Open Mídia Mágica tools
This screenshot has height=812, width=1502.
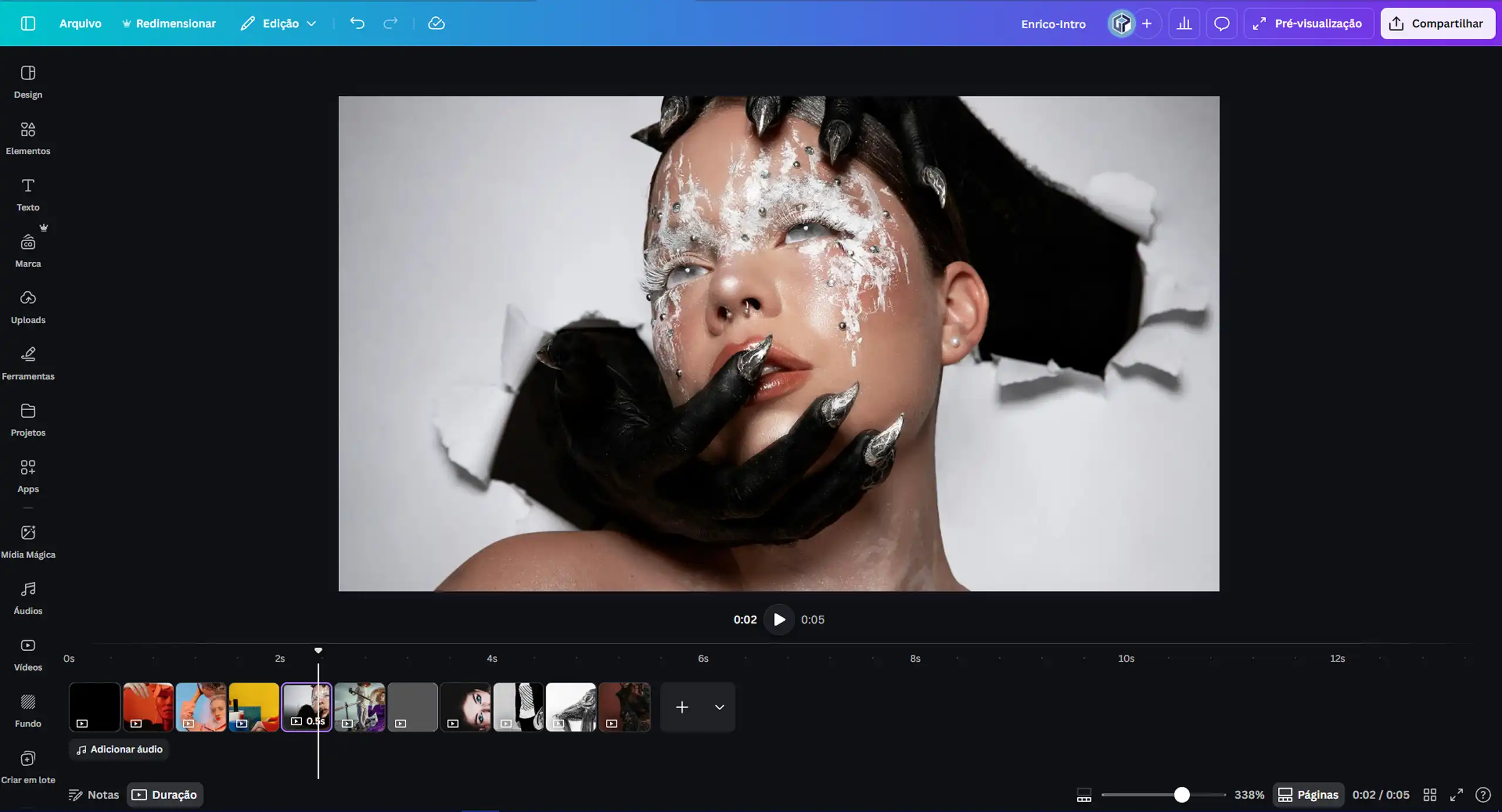(x=28, y=542)
